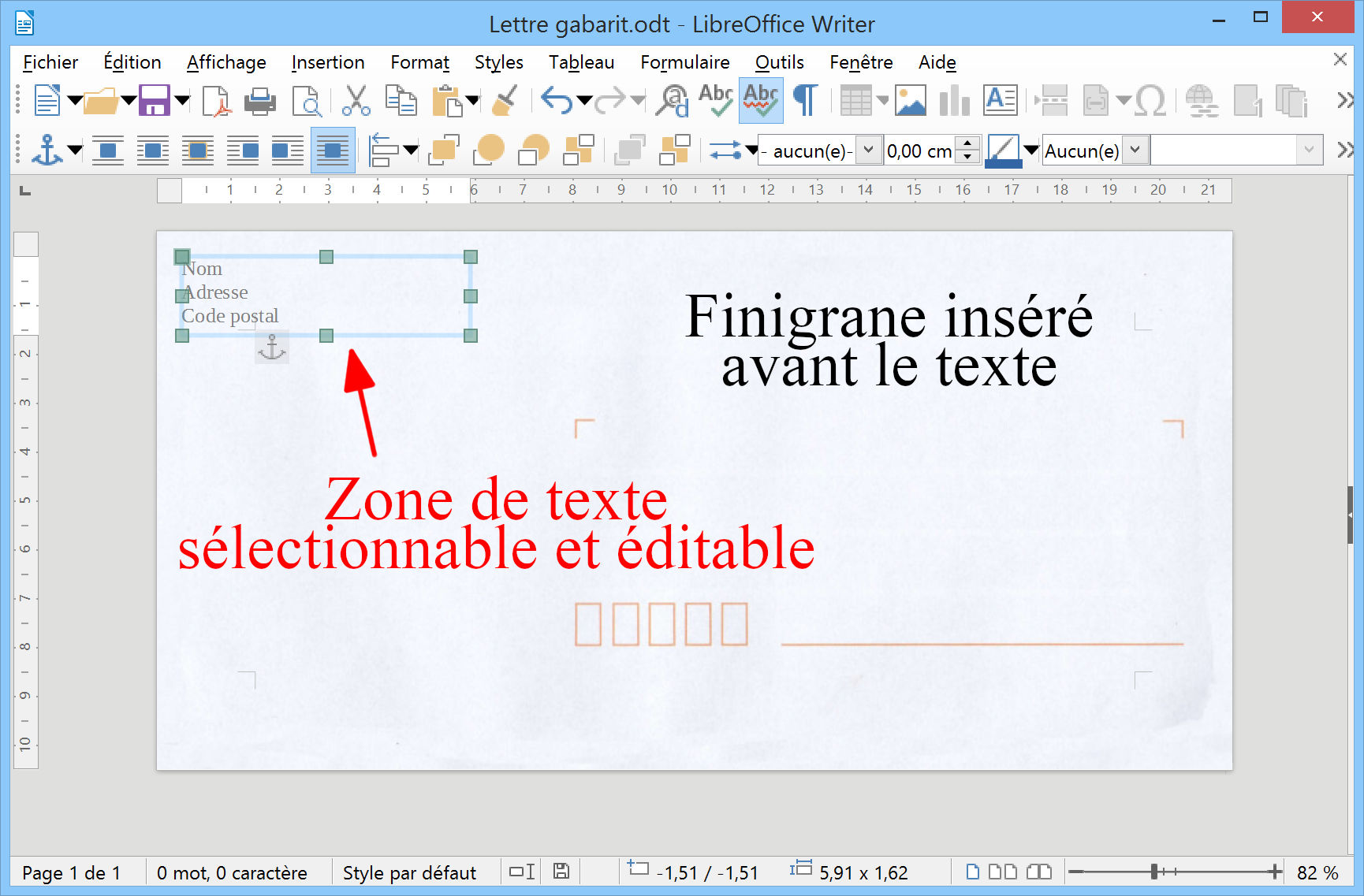The height and width of the screenshot is (896, 1364).
Task: Insert a chart
Action: pos(955,101)
